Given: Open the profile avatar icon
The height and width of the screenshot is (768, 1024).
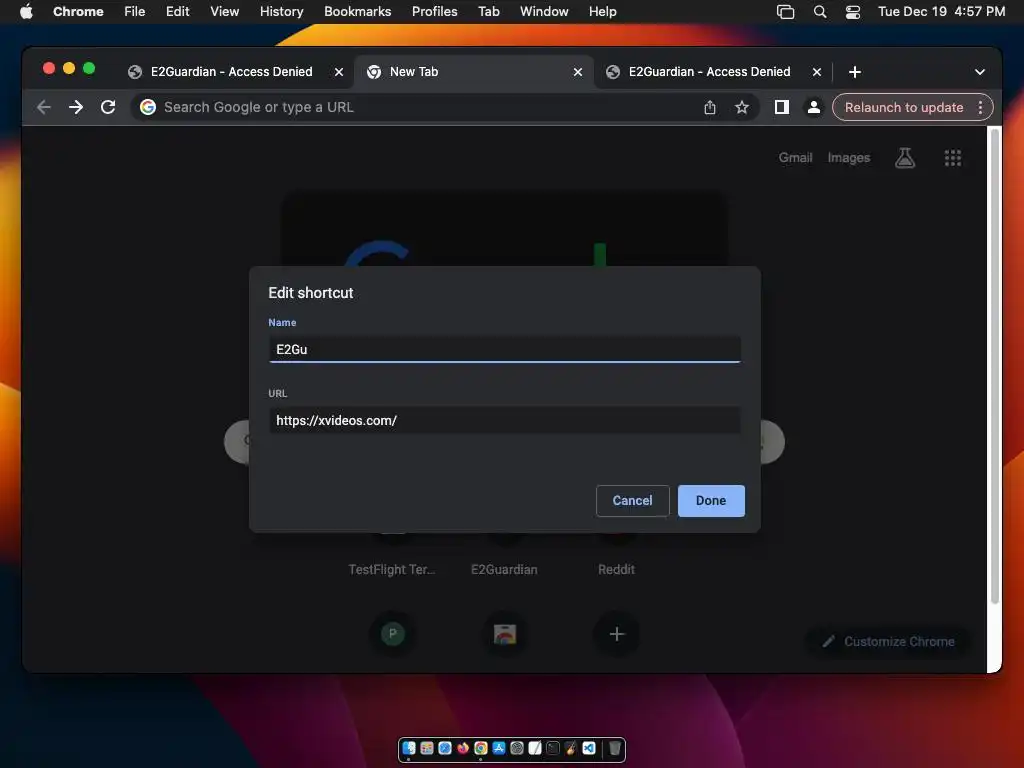Looking at the screenshot, I should click(x=814, y=107).
